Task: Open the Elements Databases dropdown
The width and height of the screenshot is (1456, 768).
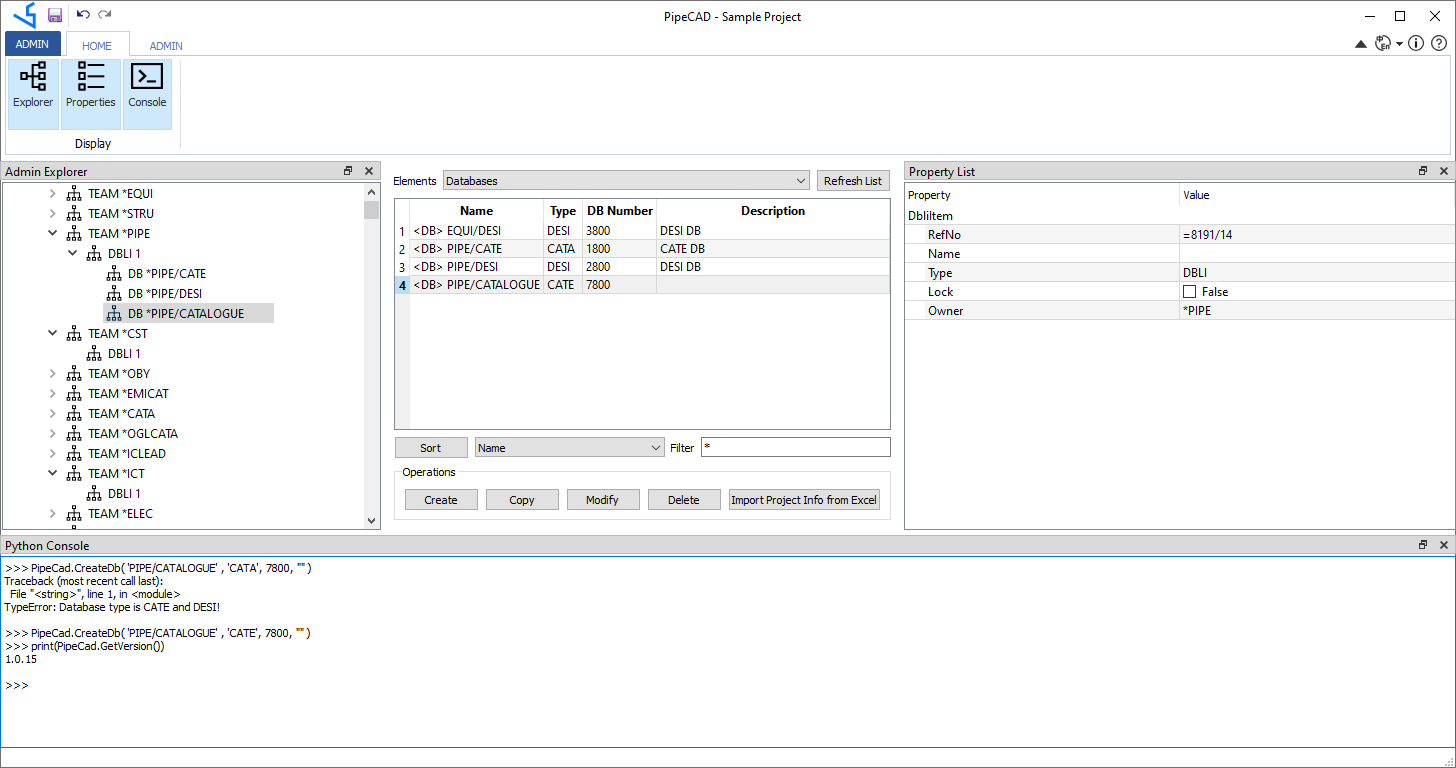Action: click(x=801, y=180)
